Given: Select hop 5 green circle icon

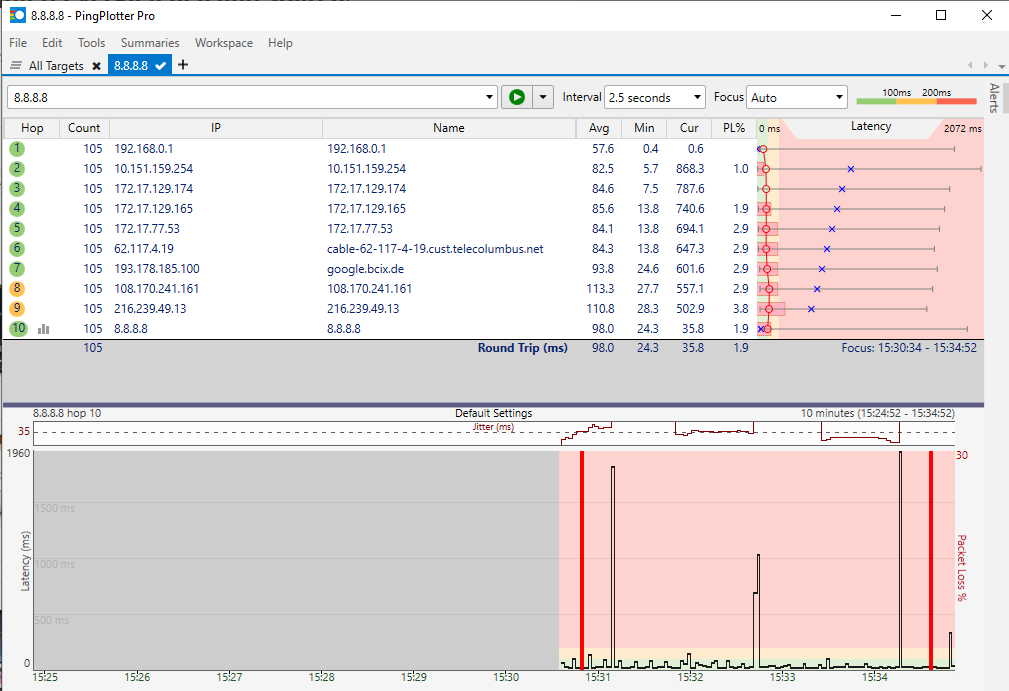Looking at the screenshot, I should (x=17, y=228).
